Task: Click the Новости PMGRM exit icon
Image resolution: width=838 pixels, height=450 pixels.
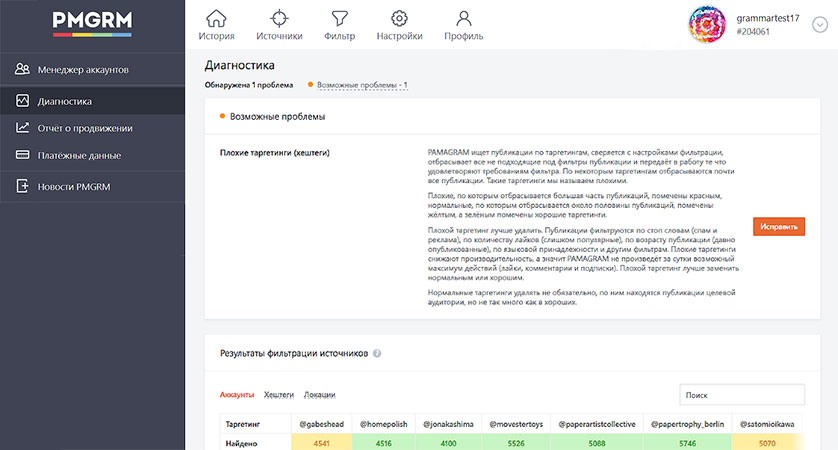Action: [x=22, y=186]
